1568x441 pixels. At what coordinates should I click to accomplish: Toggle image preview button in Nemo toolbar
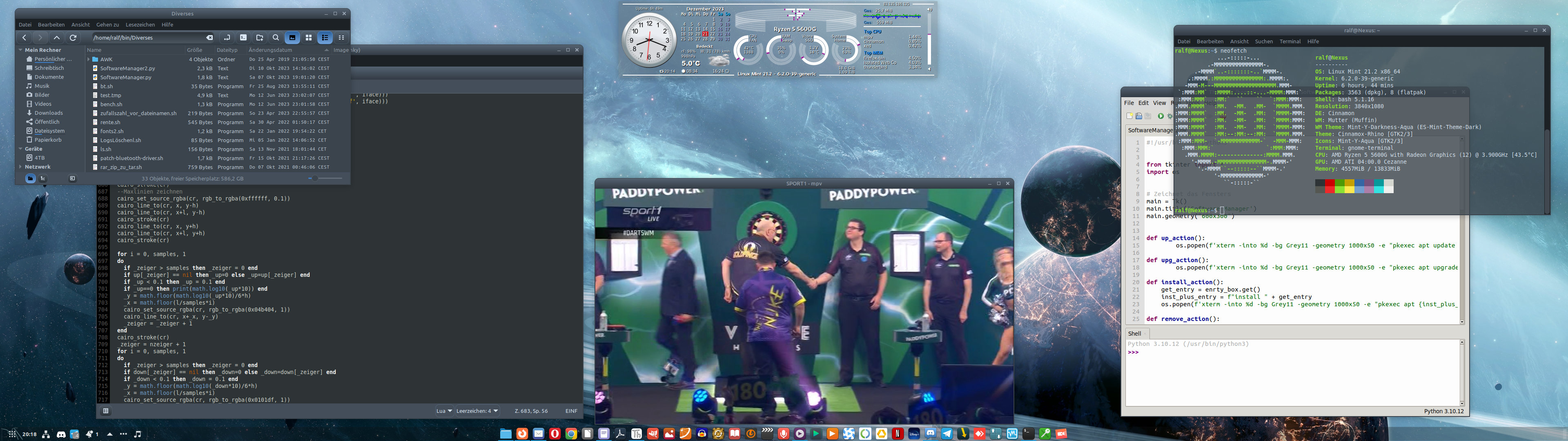[292, 38]
